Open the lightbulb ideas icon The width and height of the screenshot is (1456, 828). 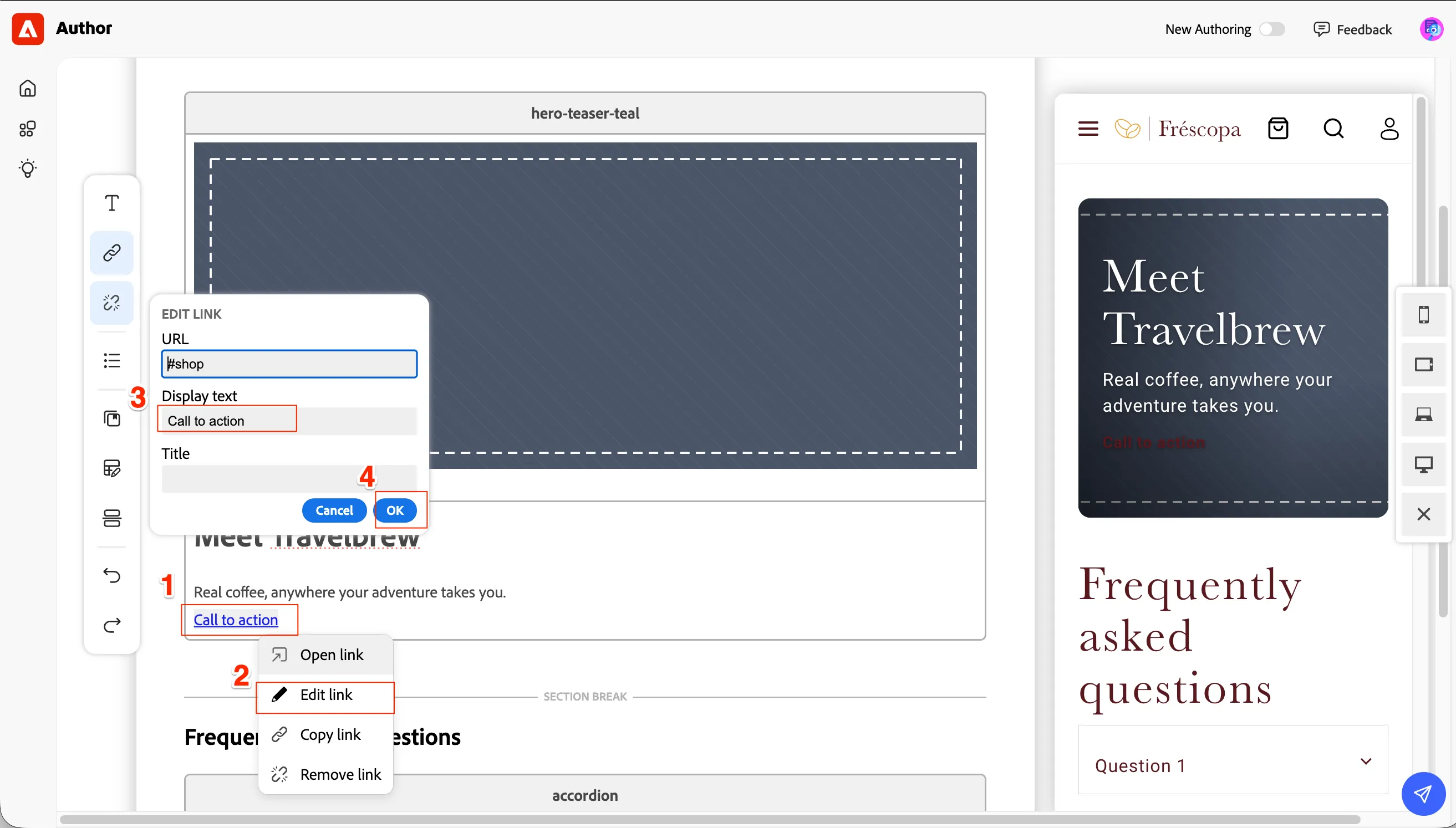click(x=28, y=168)
